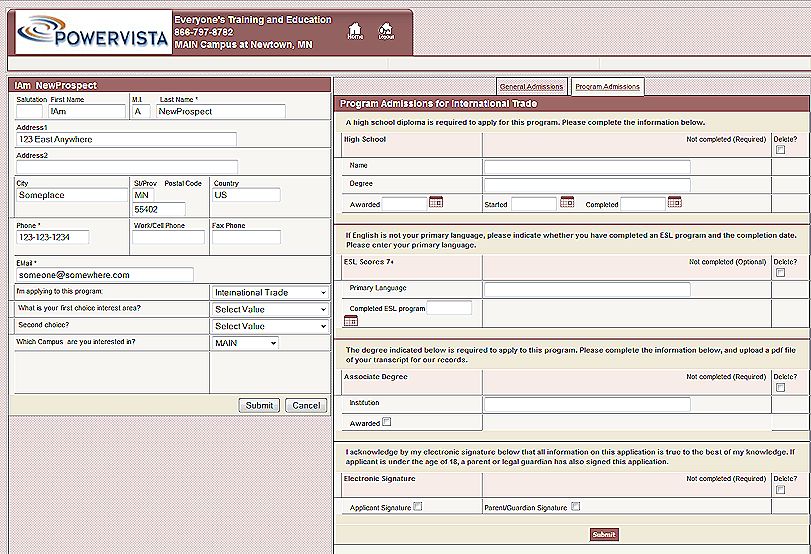The width and height of the screenshot is (811, 554).
Task: Click the Country field containing US
Action: [x=246, y=195]
